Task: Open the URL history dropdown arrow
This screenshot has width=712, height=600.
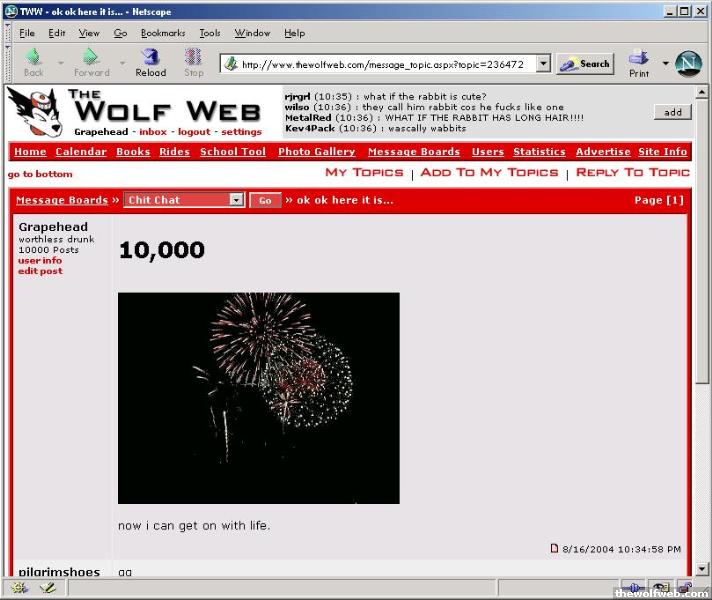Action: click(x=543, y=63)
